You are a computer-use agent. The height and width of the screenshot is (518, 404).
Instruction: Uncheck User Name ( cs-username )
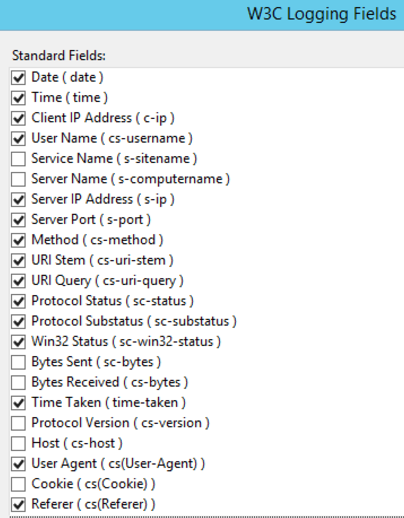coord(18,139)
